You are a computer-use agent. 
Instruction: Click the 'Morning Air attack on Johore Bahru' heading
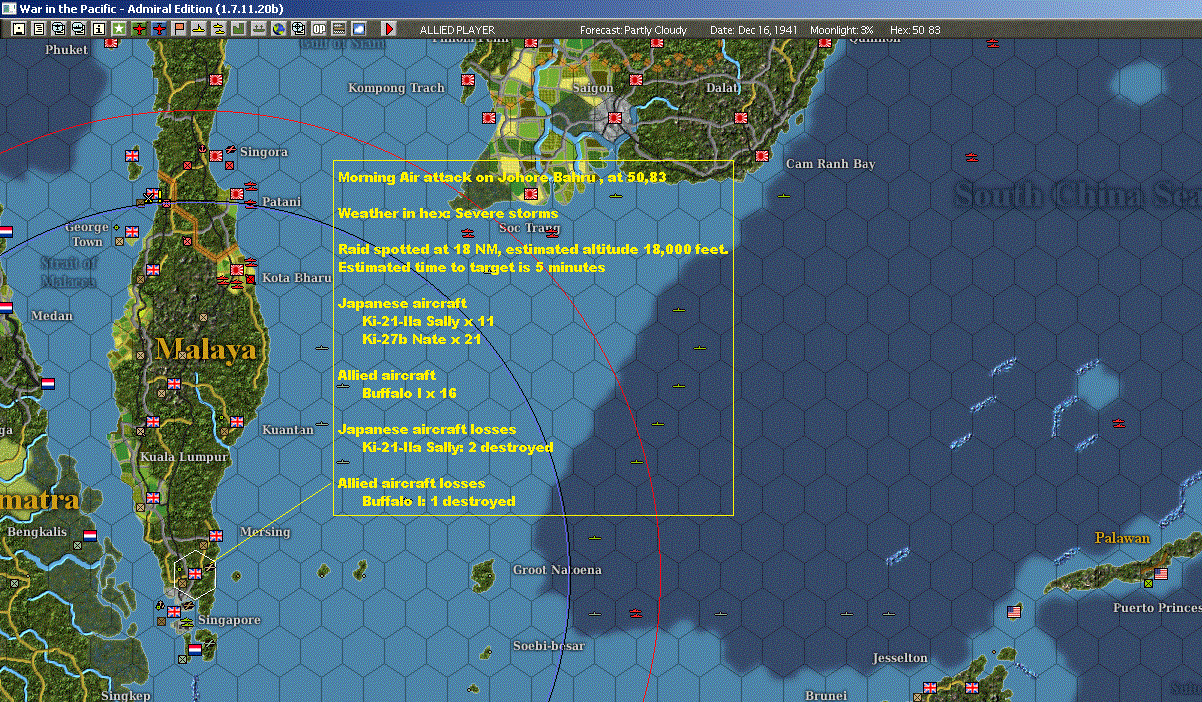(502, 177)
